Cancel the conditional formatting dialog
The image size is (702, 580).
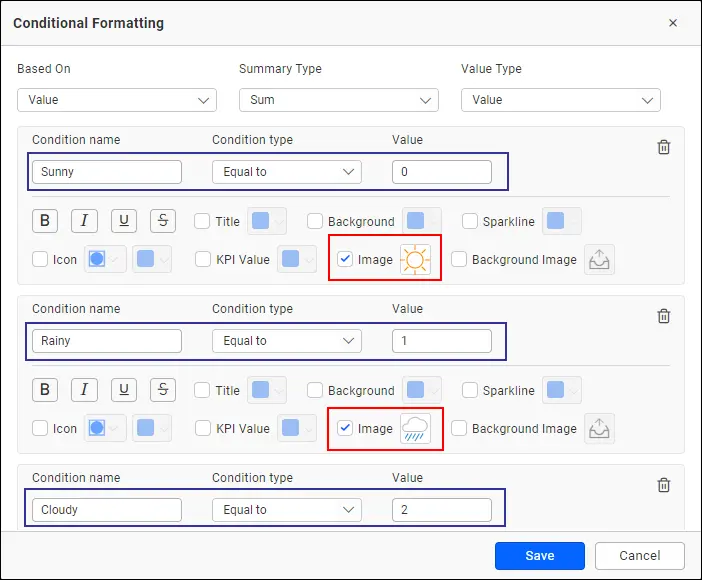639,556
